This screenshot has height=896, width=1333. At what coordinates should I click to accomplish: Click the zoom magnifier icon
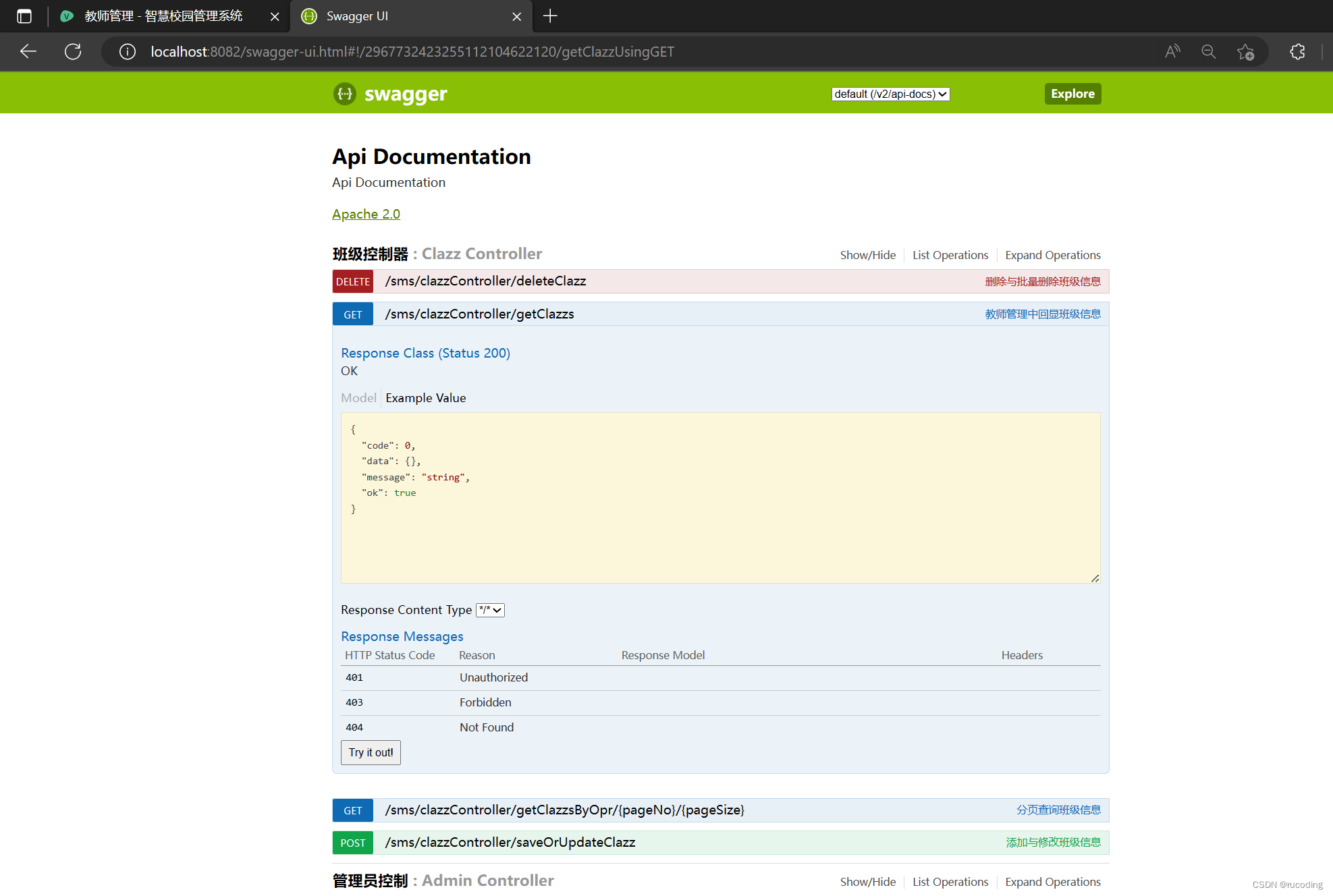click(1209, 51)
